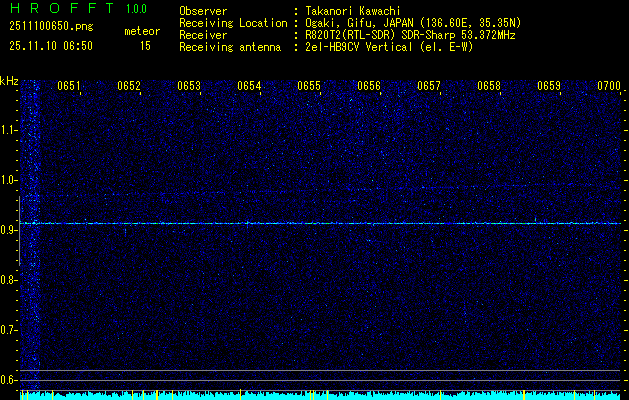Viewport: 629px width, 400px height.
Task: Select the meteor count value 15
Action: [x=145, y=46]
